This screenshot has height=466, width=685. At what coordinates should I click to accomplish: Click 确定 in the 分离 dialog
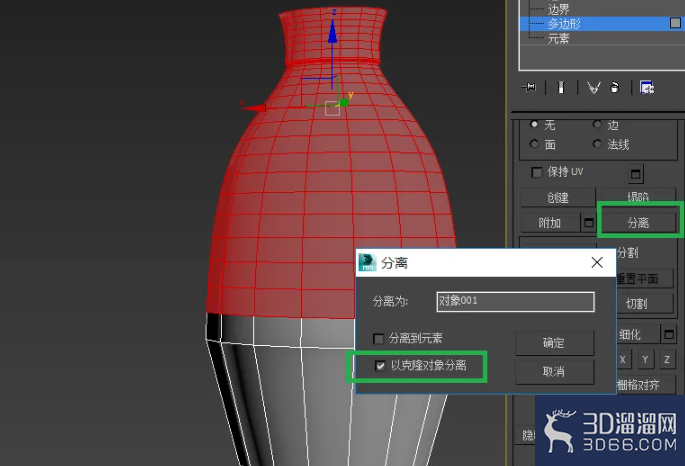point(554,343)
